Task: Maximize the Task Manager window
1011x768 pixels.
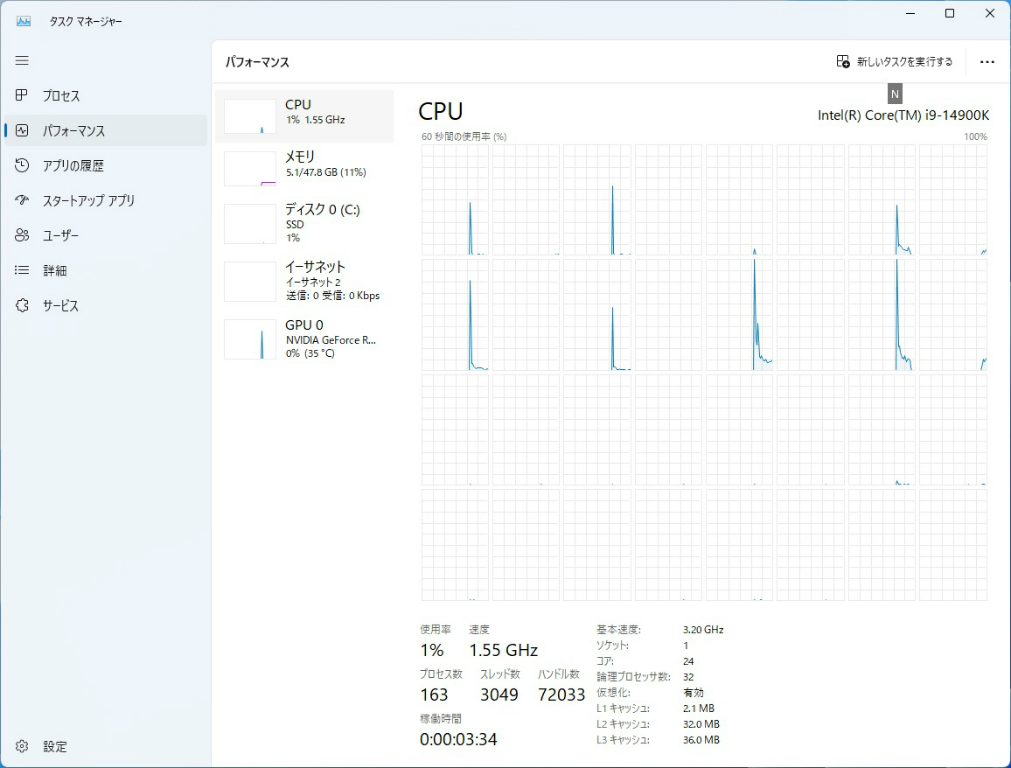Action: tap(950, 14)
